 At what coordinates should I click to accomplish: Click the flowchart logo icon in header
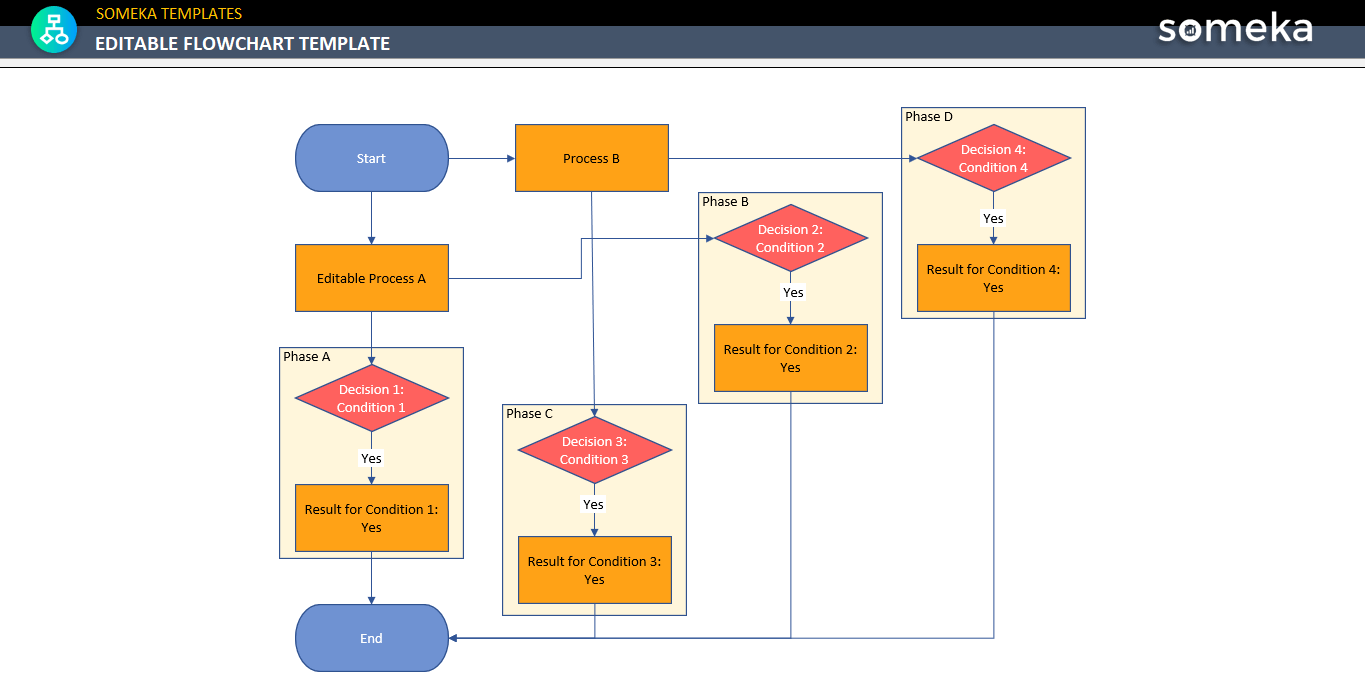coord(53,29)
